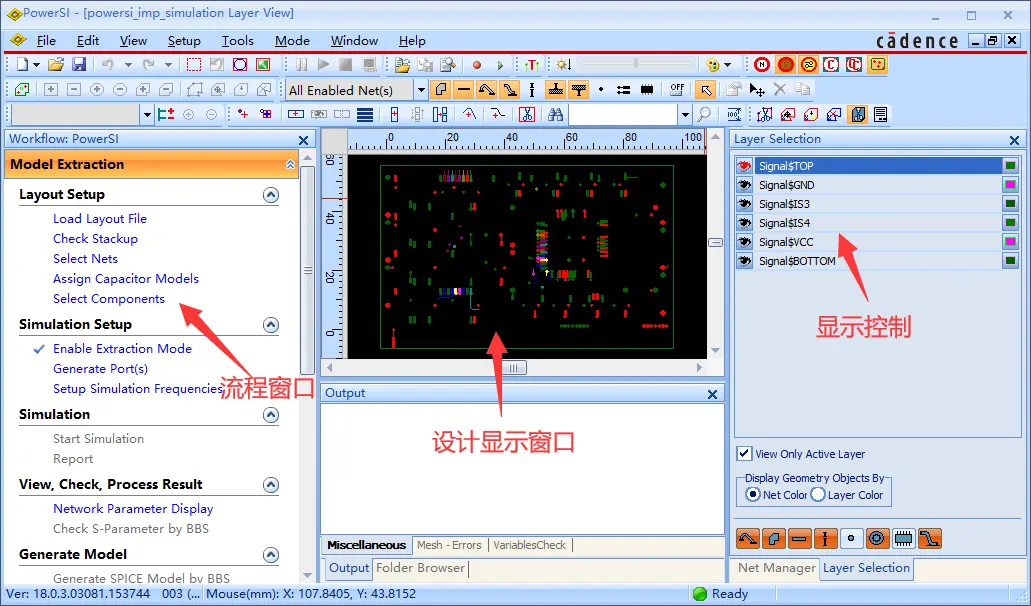Click the move pointer with cross arrows icon
The height and width of the screenshot is (606, 1031).
click(757, 89)
